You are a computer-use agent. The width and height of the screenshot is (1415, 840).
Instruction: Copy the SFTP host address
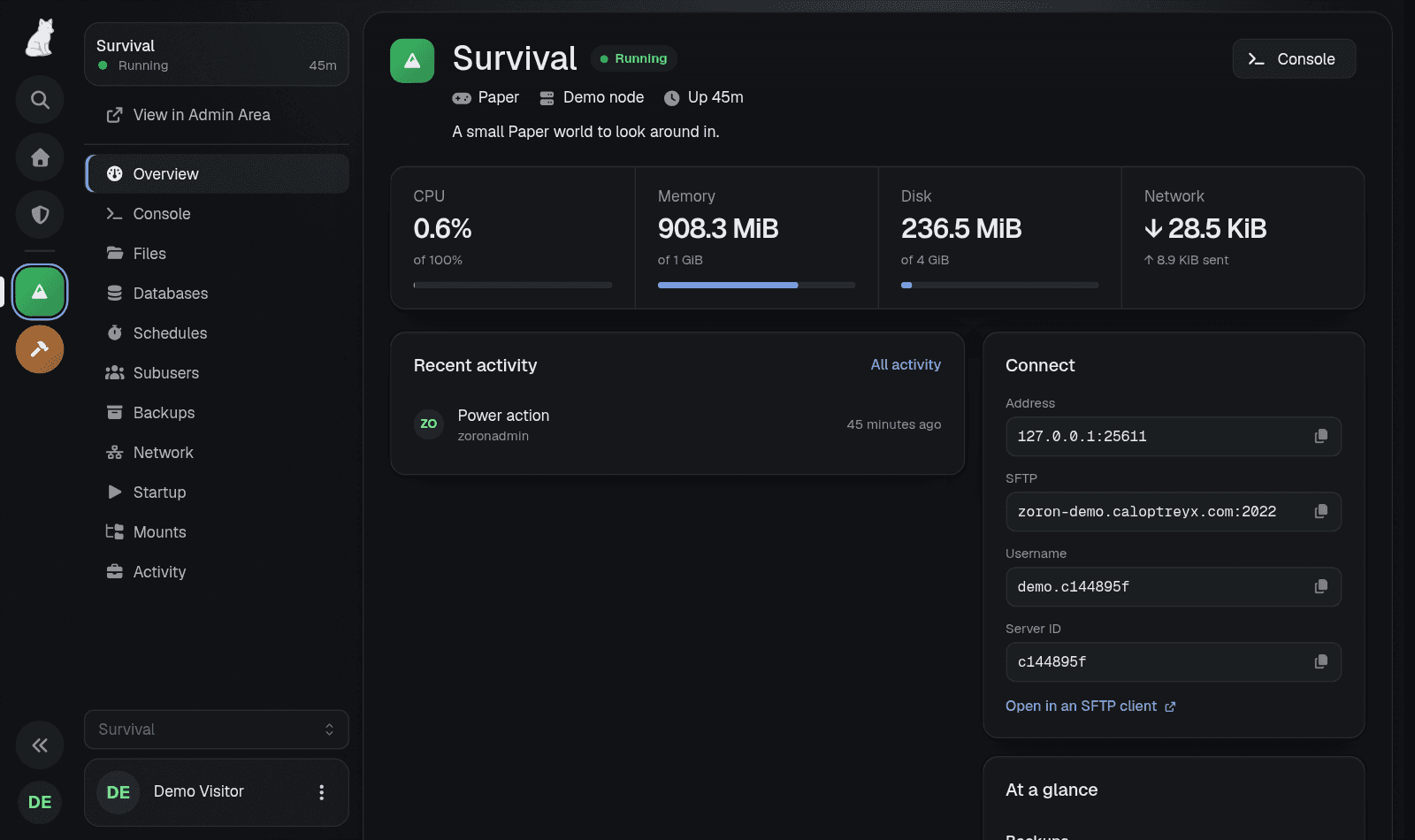click(1321, 511)
